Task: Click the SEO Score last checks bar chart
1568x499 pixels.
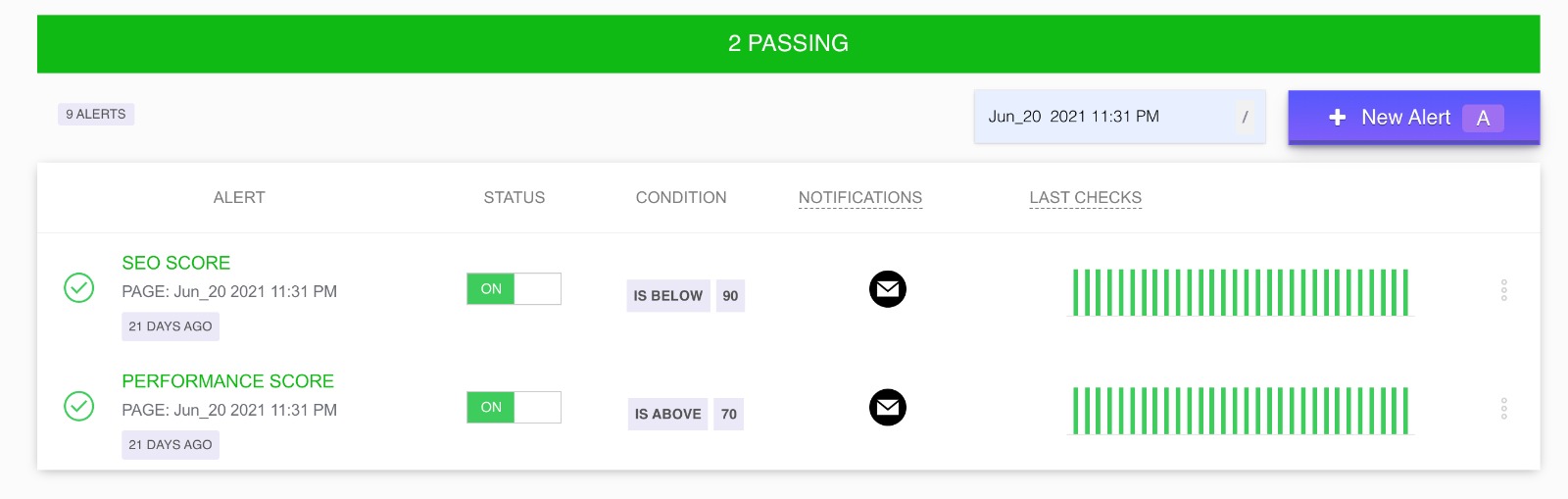Action: [x=1241, y=292]
